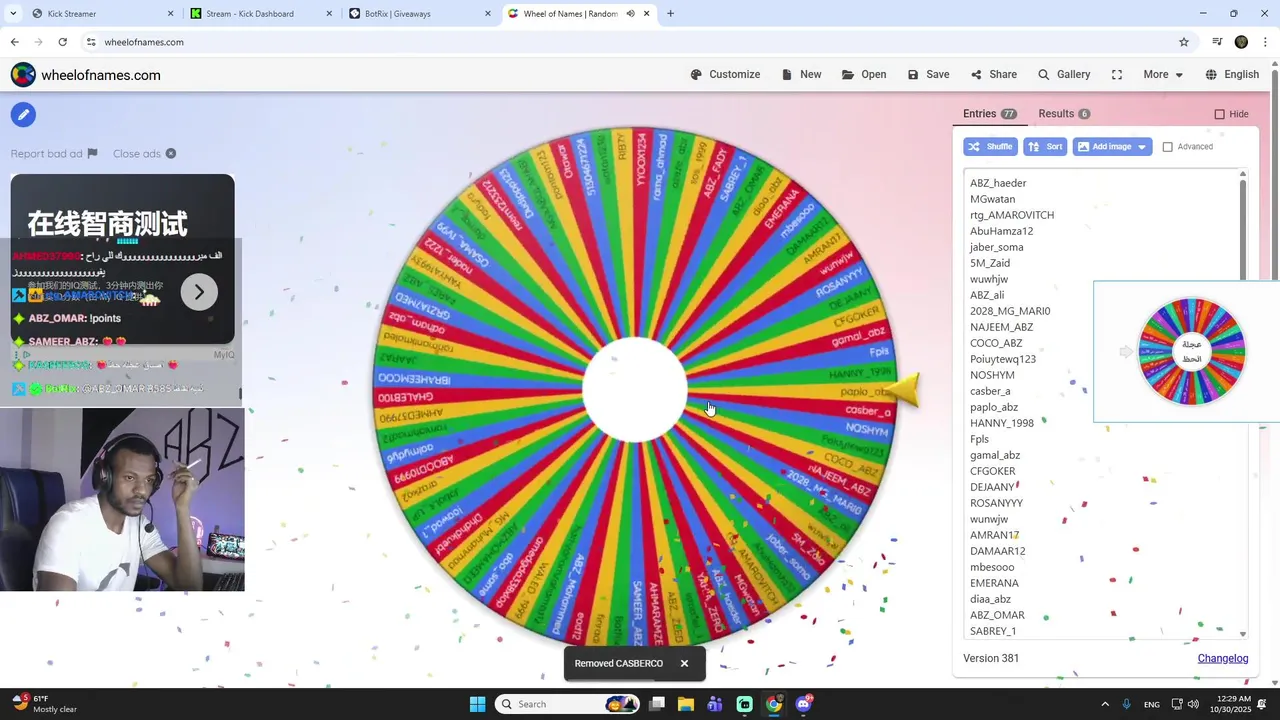This screenshot has width=1280, height=720.
Task: Open the Add image dropdown
Action: (x=1112, y=147)
